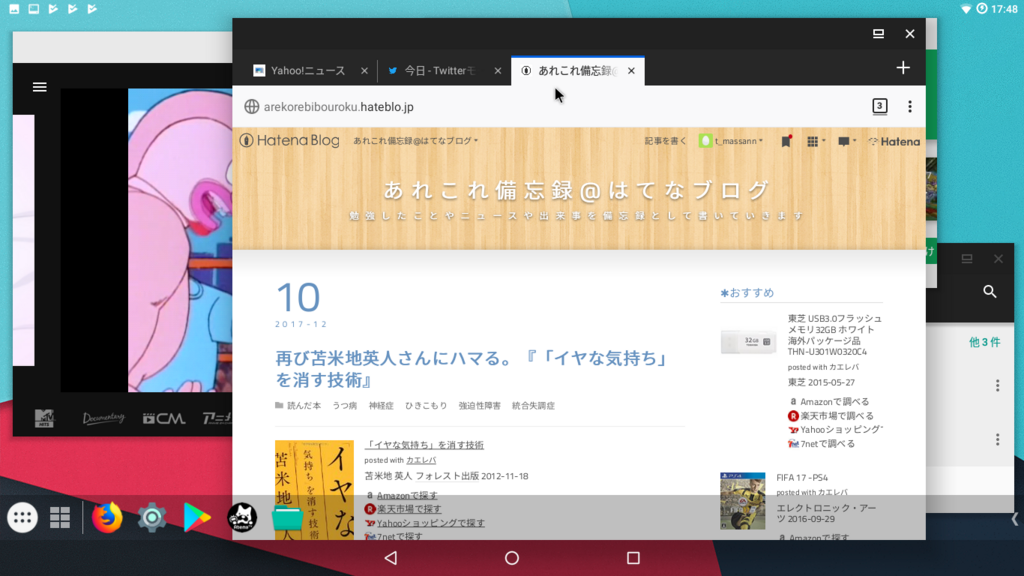Click the 「イヤな気持ち」を消す技術 book link
Viewport: 1024px width, 576px height.
(x=424, y=445)
